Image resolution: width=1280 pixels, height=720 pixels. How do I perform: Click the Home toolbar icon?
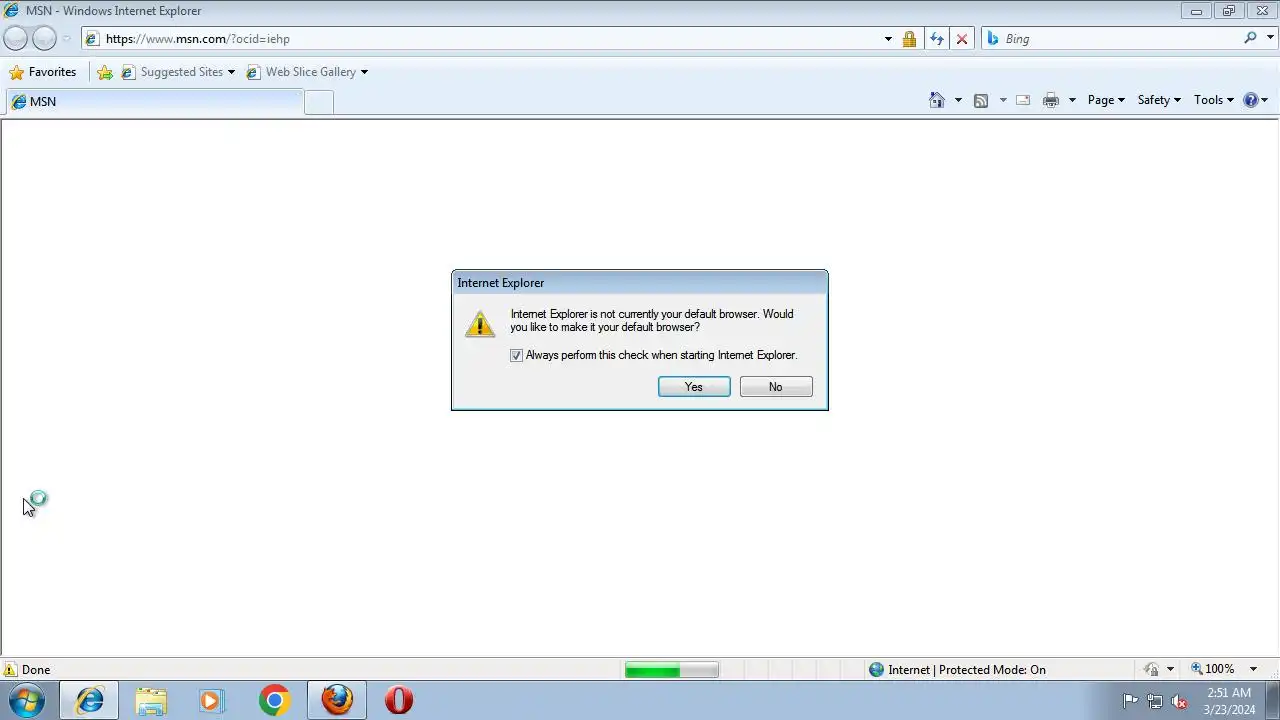(937, 100)
